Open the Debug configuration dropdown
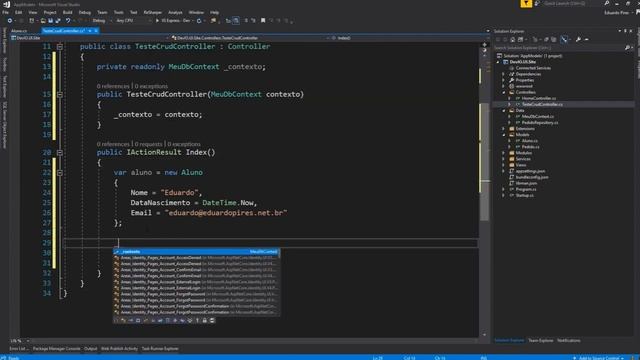The width and height of the screenshot is (640, 360). 101,20
